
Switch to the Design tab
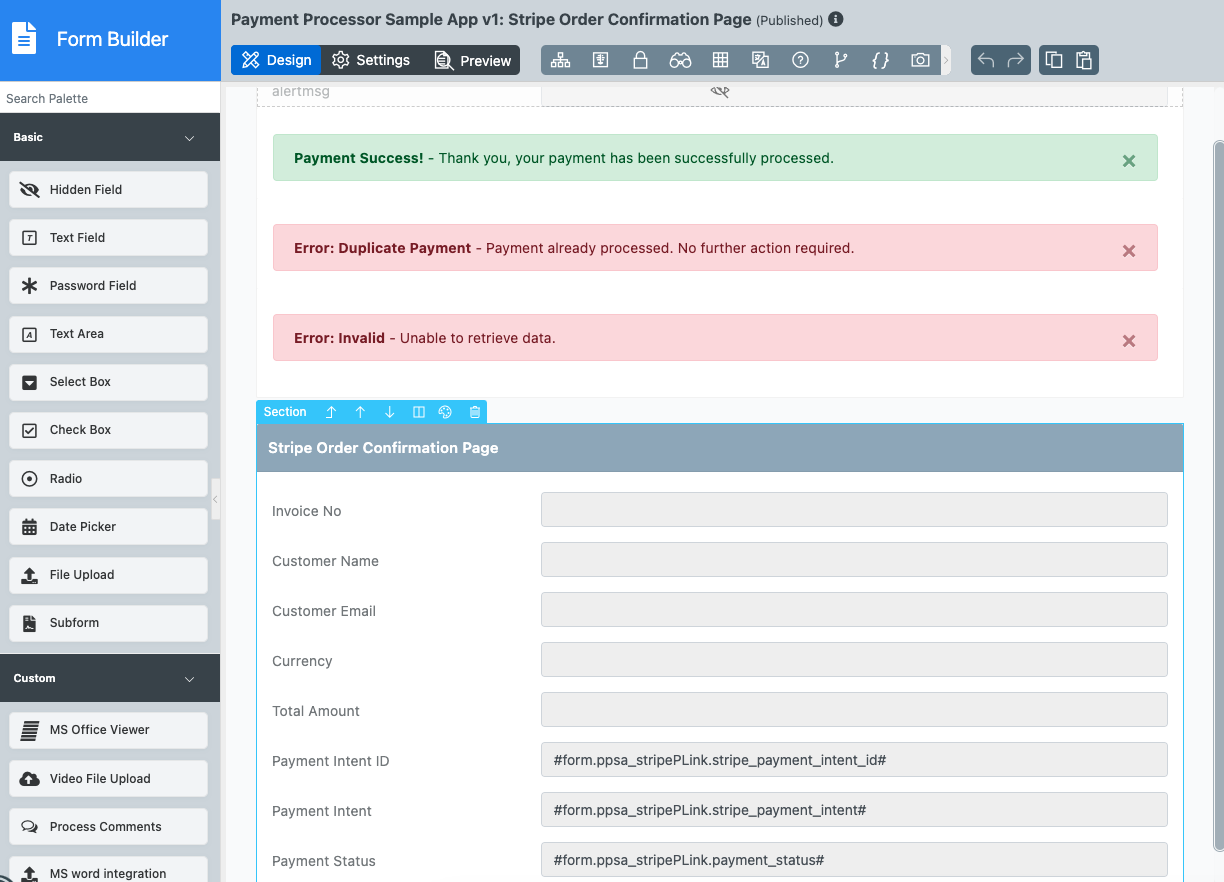click(x=276, y=60)
